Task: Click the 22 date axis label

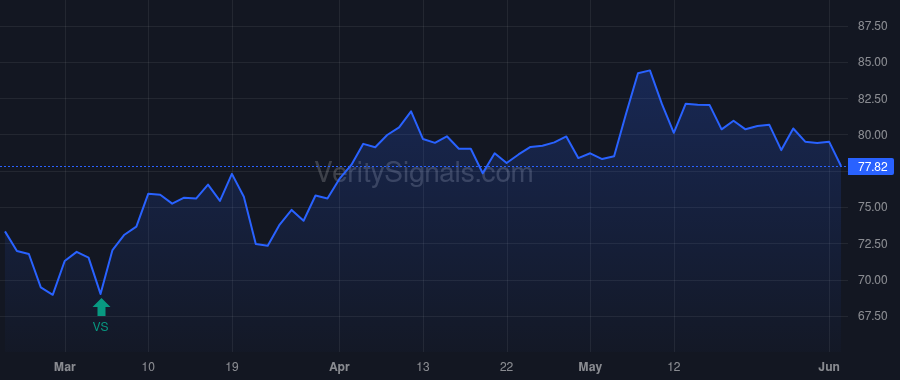Action: tap(506, 367)
